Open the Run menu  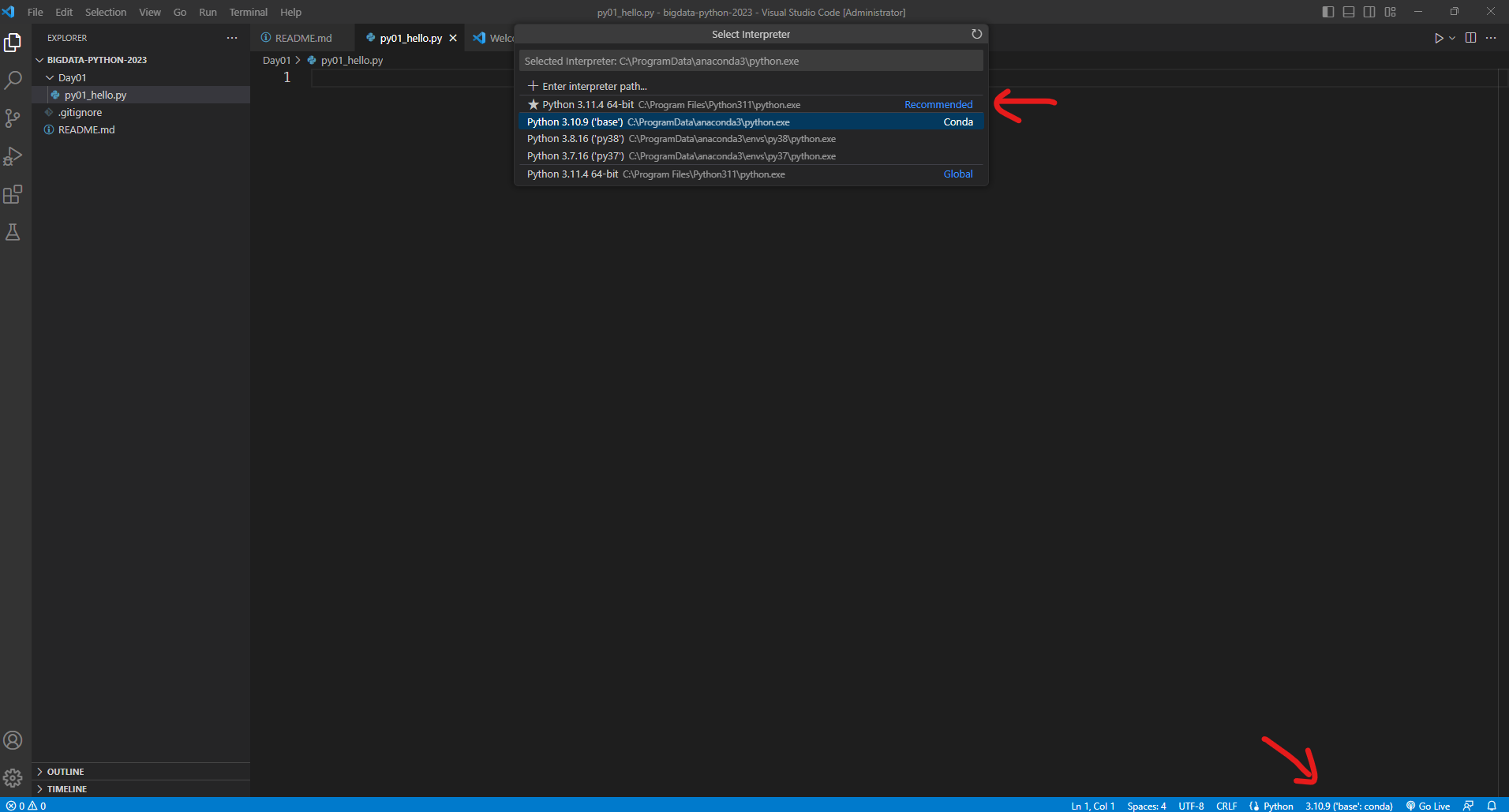coord(208,12)
